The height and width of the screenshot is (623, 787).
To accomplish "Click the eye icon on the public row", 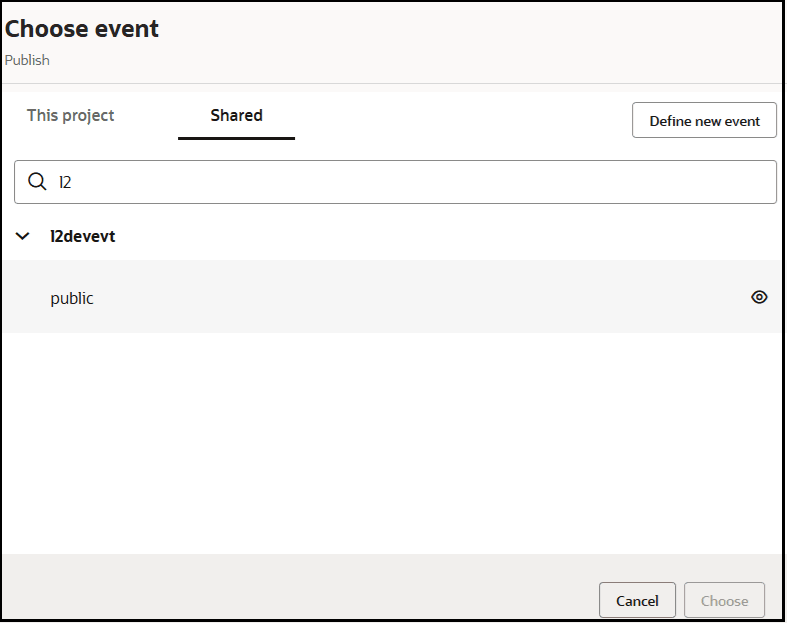I will 759,297.
